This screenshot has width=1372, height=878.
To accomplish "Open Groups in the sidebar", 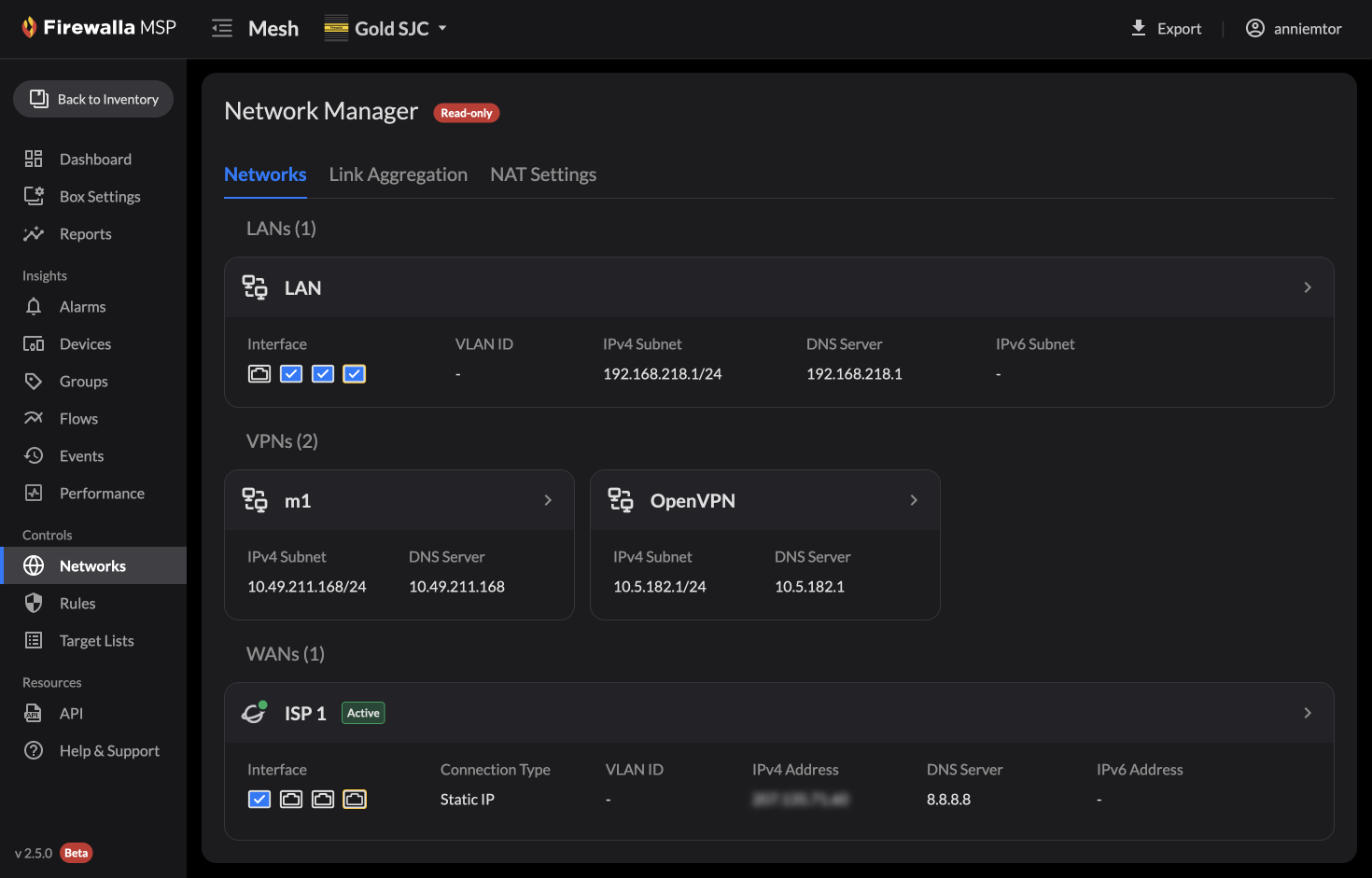I will (x=84, y=382).
